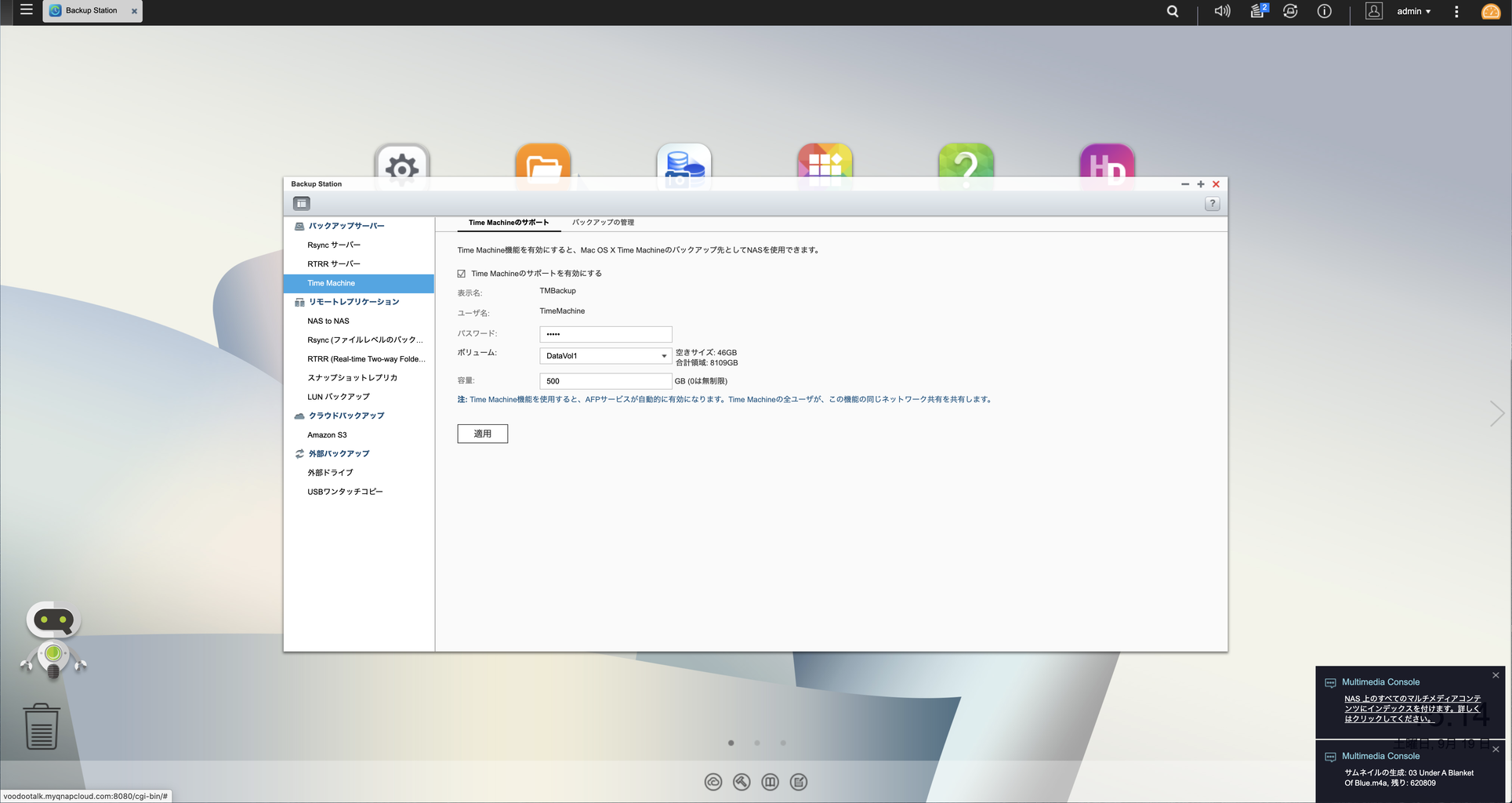Select Amazon S3 in sidebar
1512x803 pixels.
327,435
